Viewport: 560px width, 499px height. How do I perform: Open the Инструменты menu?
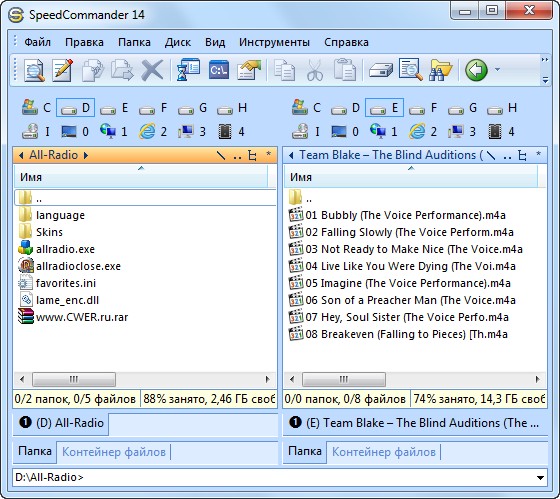click(x=274, y=42)
